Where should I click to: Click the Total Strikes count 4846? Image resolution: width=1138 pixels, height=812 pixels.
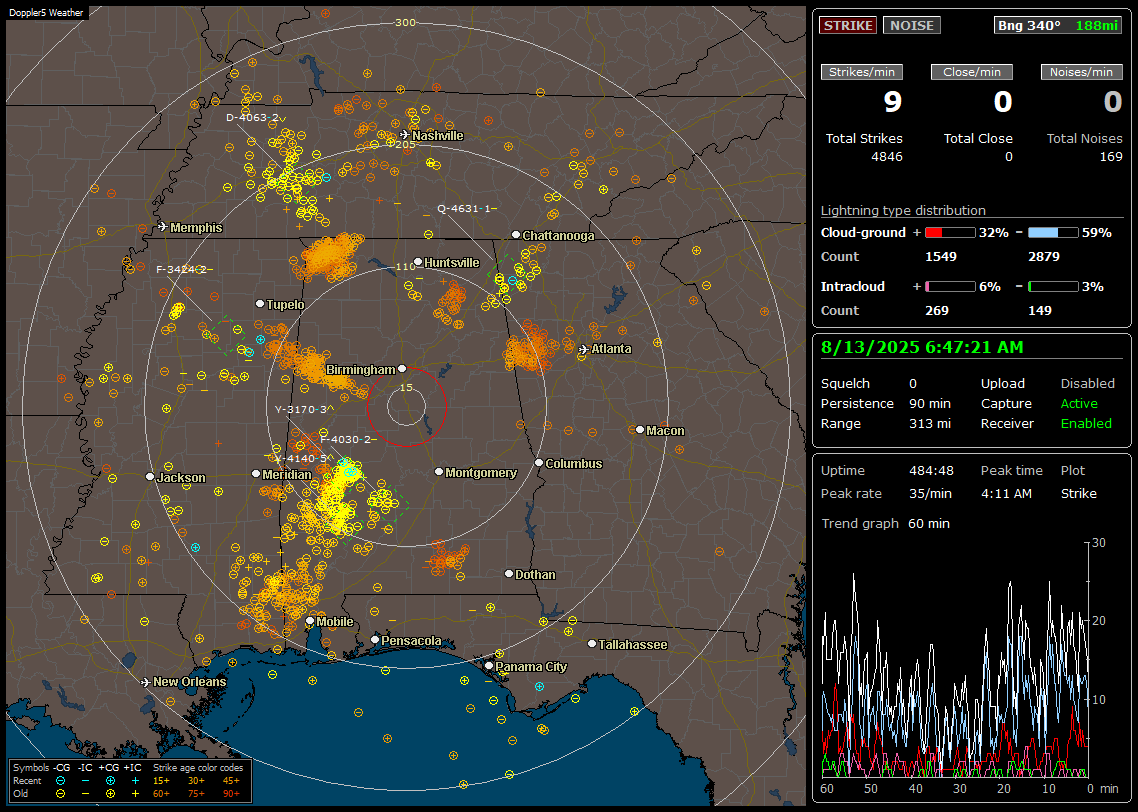point(887,157)
